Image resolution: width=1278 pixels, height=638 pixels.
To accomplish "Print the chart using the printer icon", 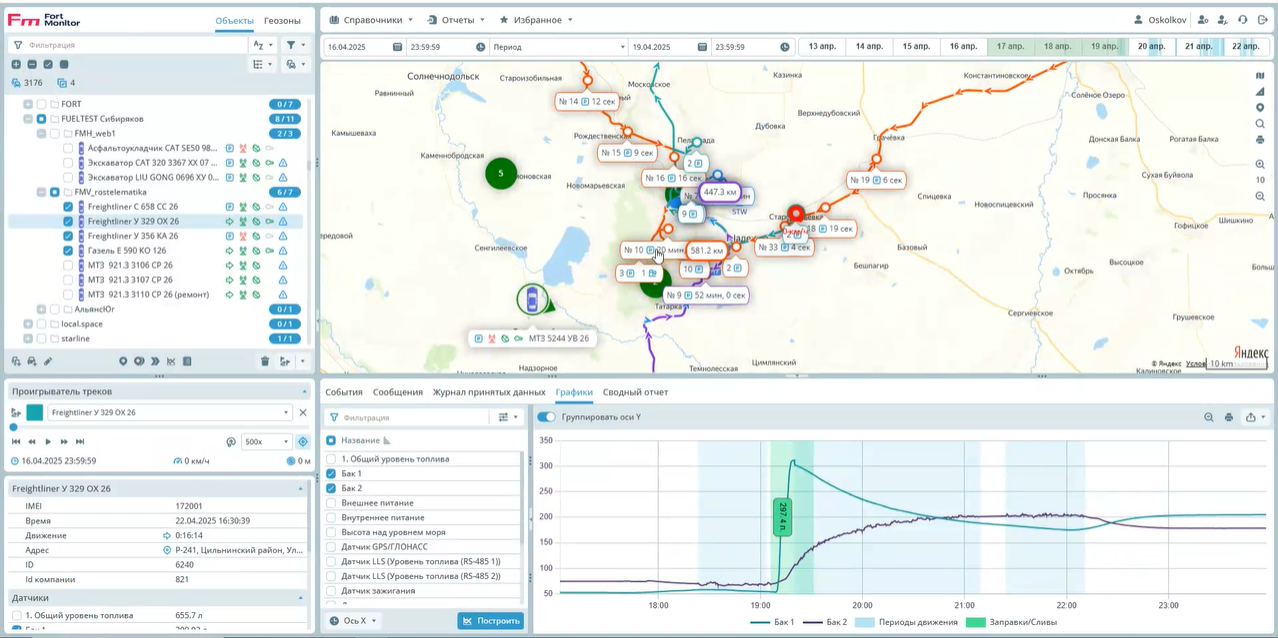I will pos(1229,417).
